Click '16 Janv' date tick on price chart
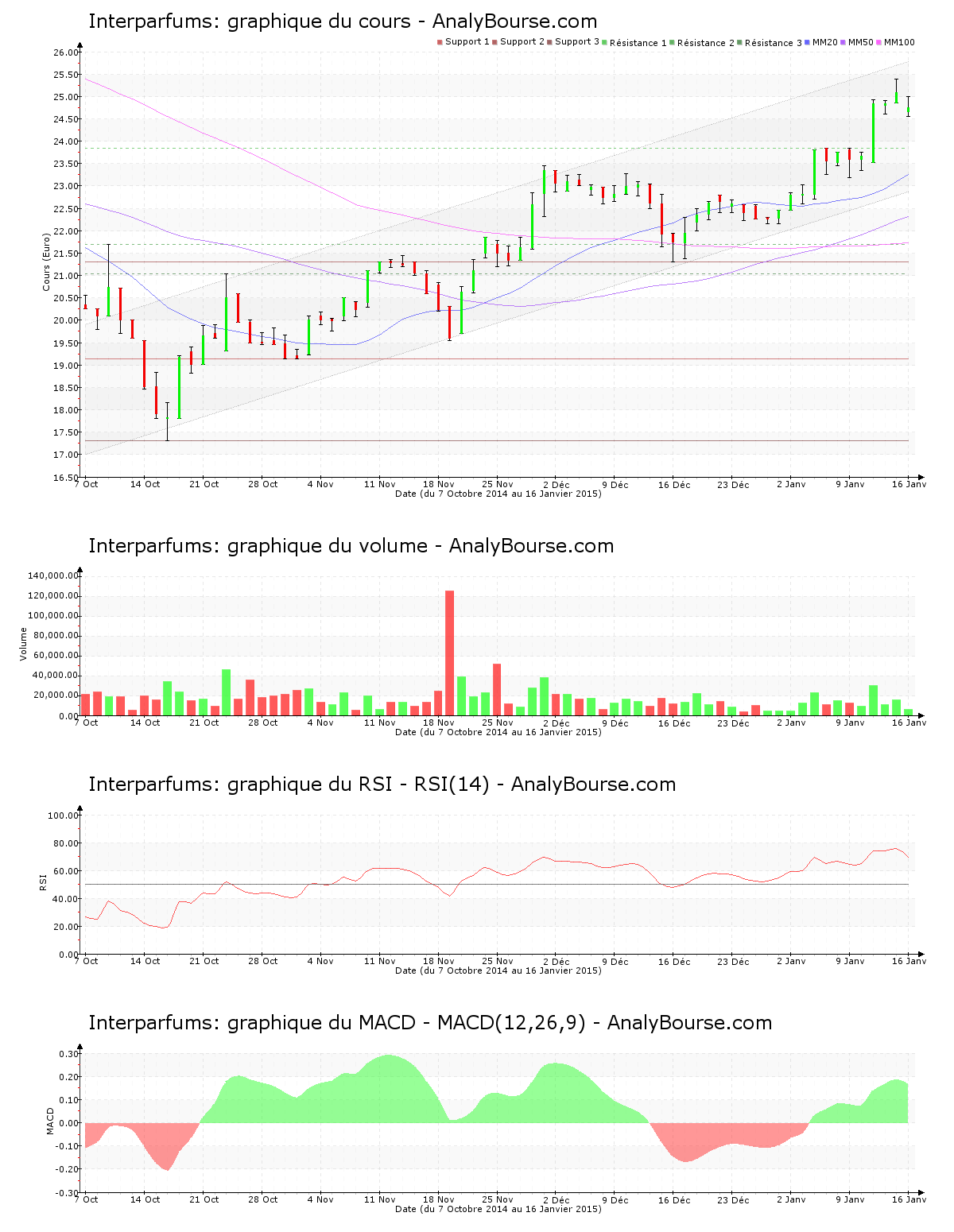 909,484
